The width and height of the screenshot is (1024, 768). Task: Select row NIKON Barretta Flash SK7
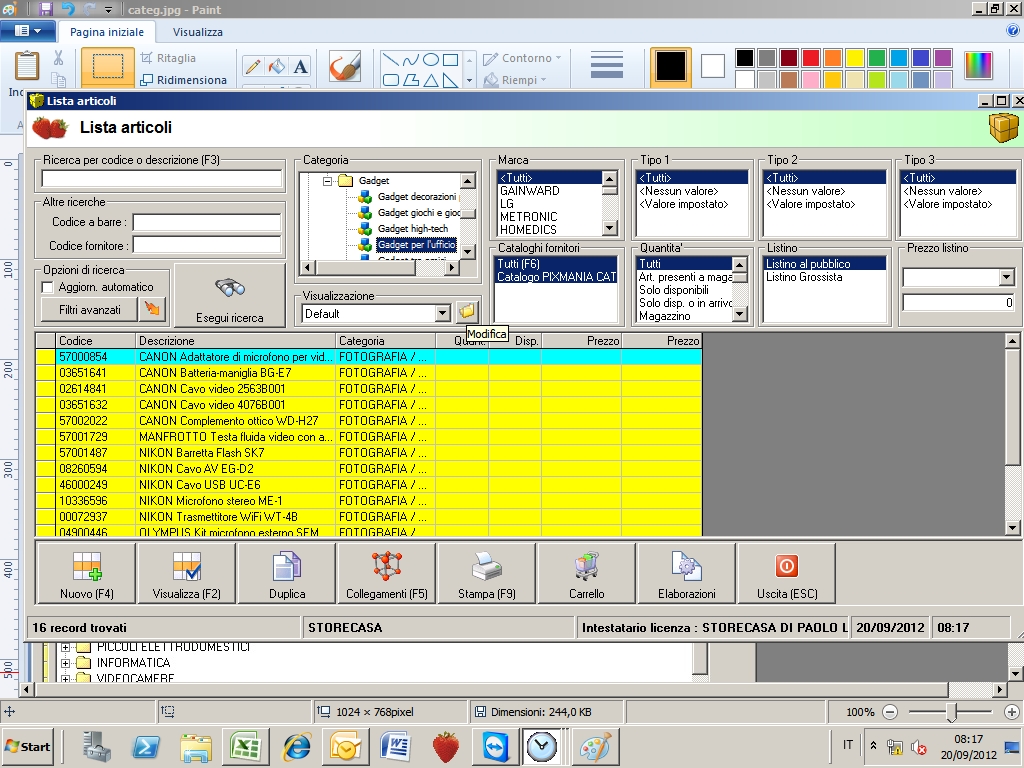click(x=369, y=453)
